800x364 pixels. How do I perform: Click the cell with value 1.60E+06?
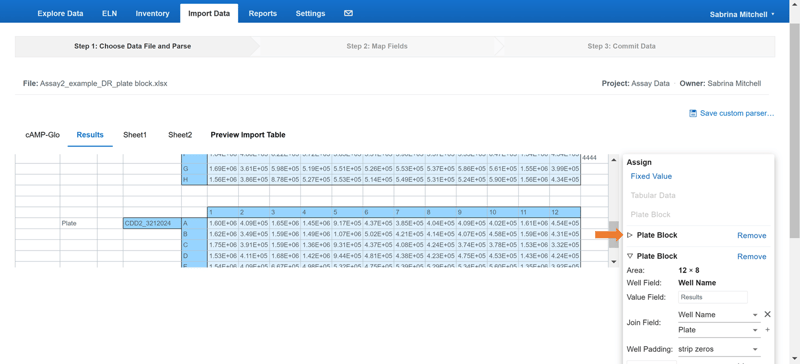coord(223,223)
